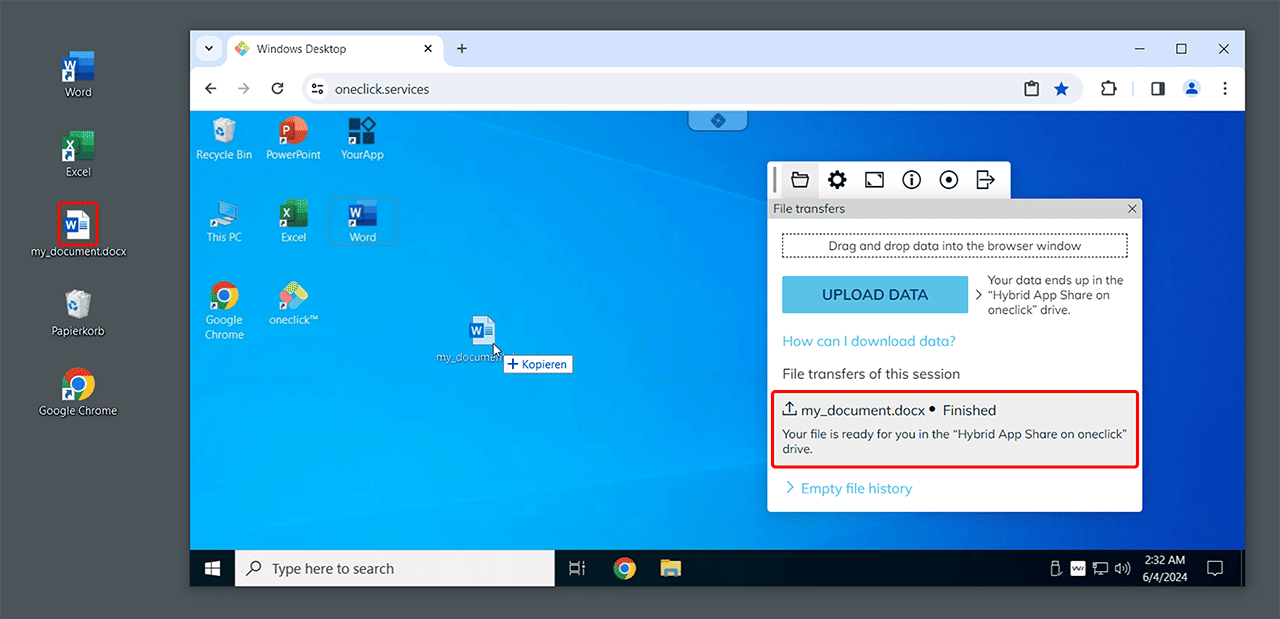Close the File transfers panel

click(x=1132, y=209)
